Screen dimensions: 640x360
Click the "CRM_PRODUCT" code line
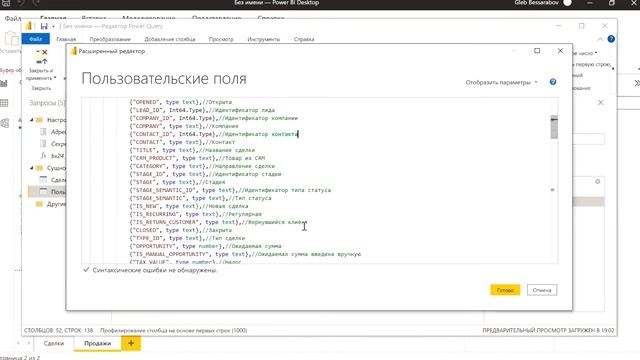click(x=197, y=158)
